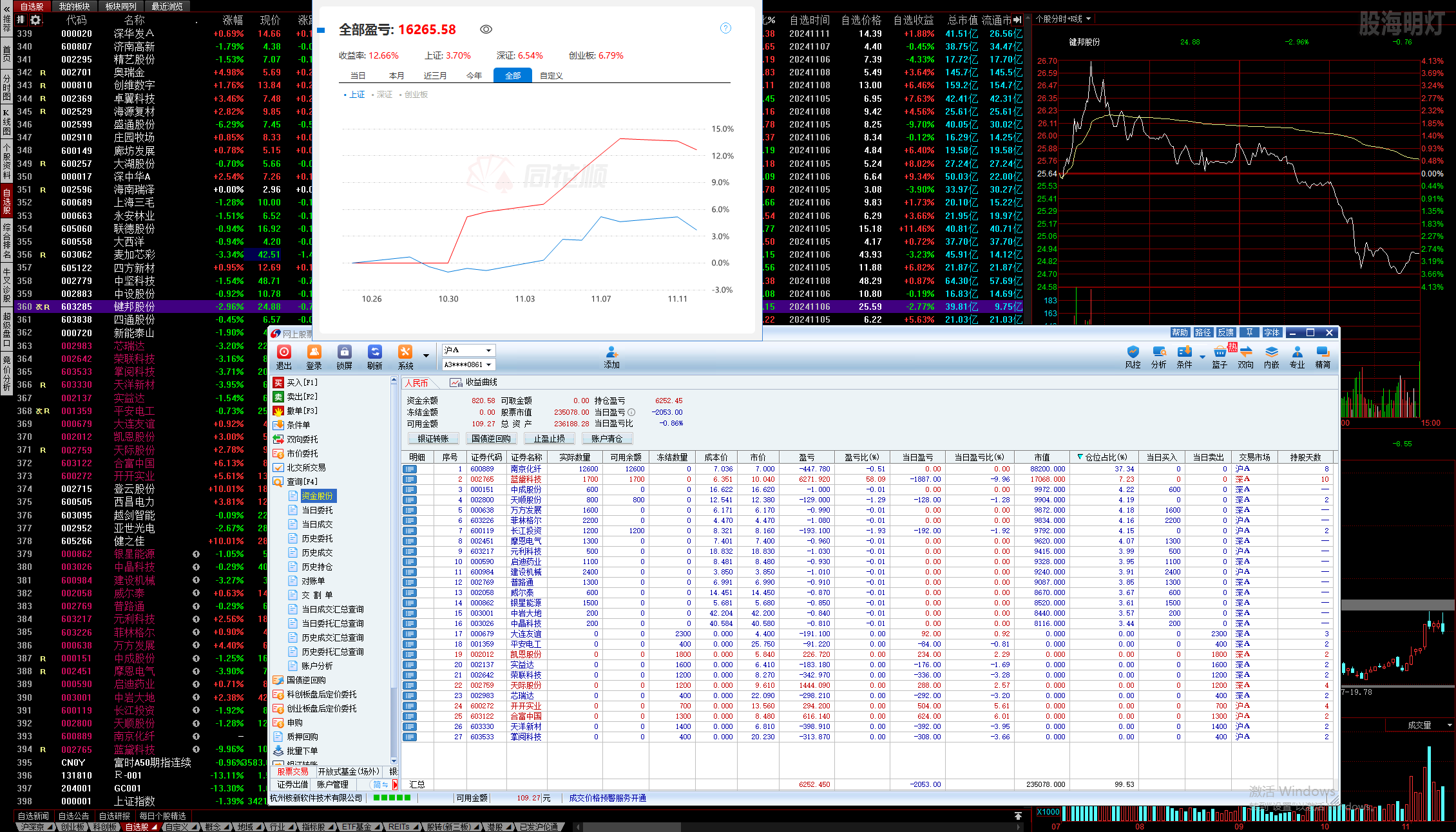Open the 篮子 basket trading icon

pyautogui.click(x=1220, y=356)
